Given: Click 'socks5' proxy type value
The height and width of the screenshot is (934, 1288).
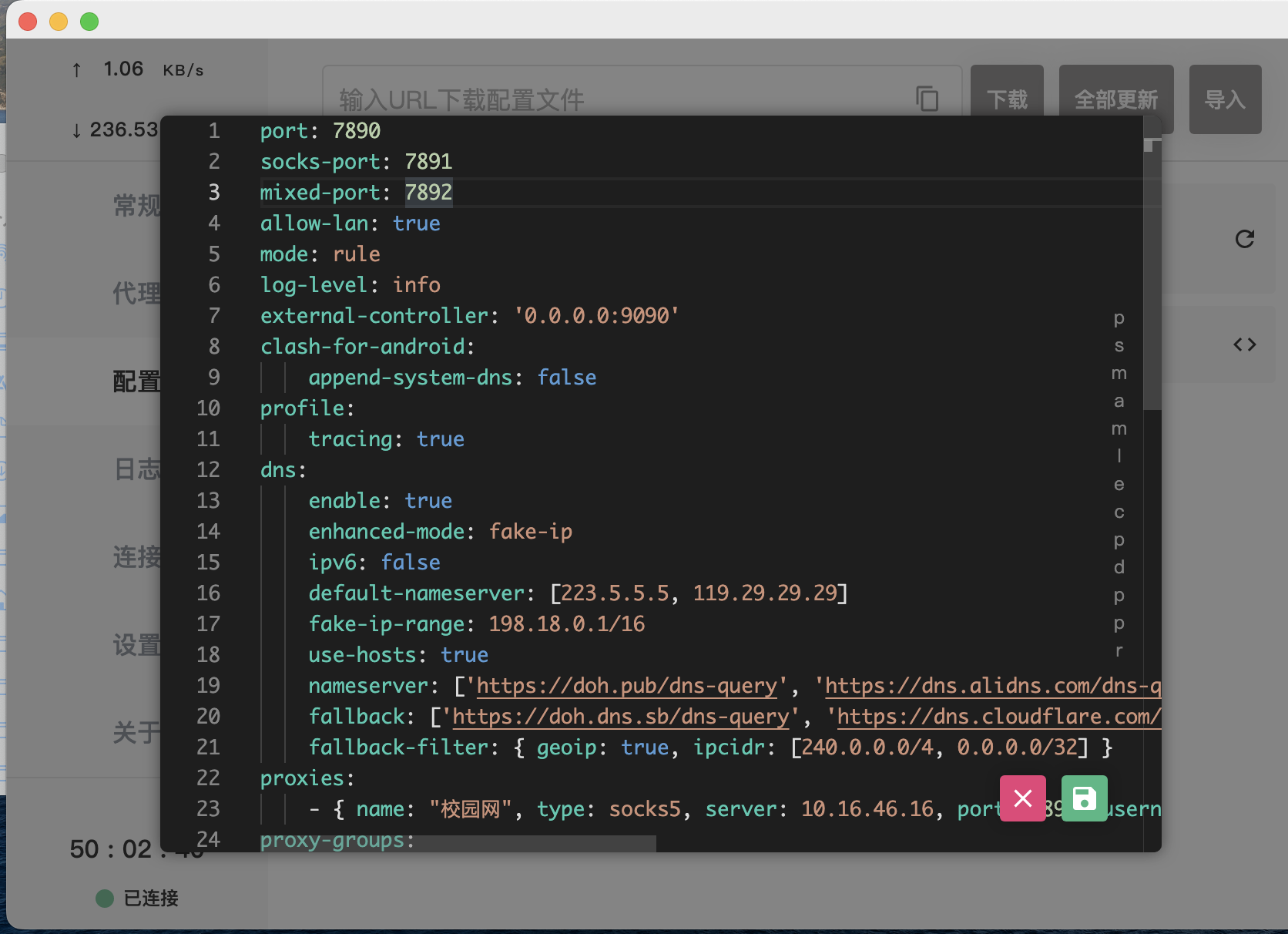Looking at the screenshot, I should point(645,808).
